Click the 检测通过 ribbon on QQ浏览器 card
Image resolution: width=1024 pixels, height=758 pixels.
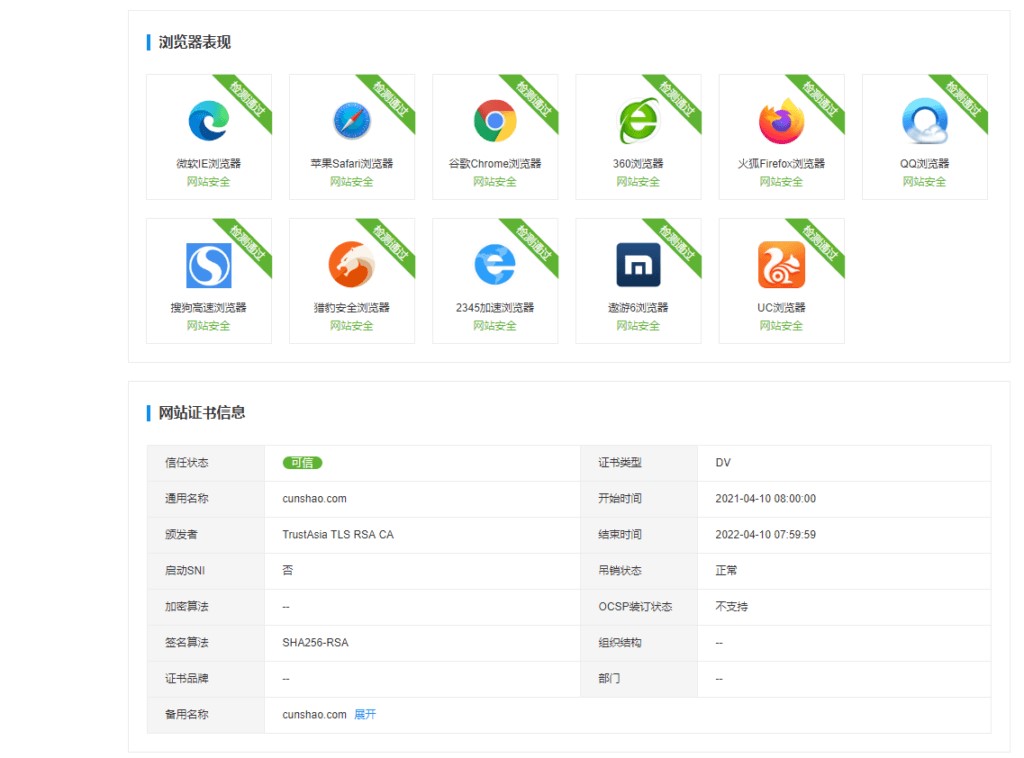point(963,99)
